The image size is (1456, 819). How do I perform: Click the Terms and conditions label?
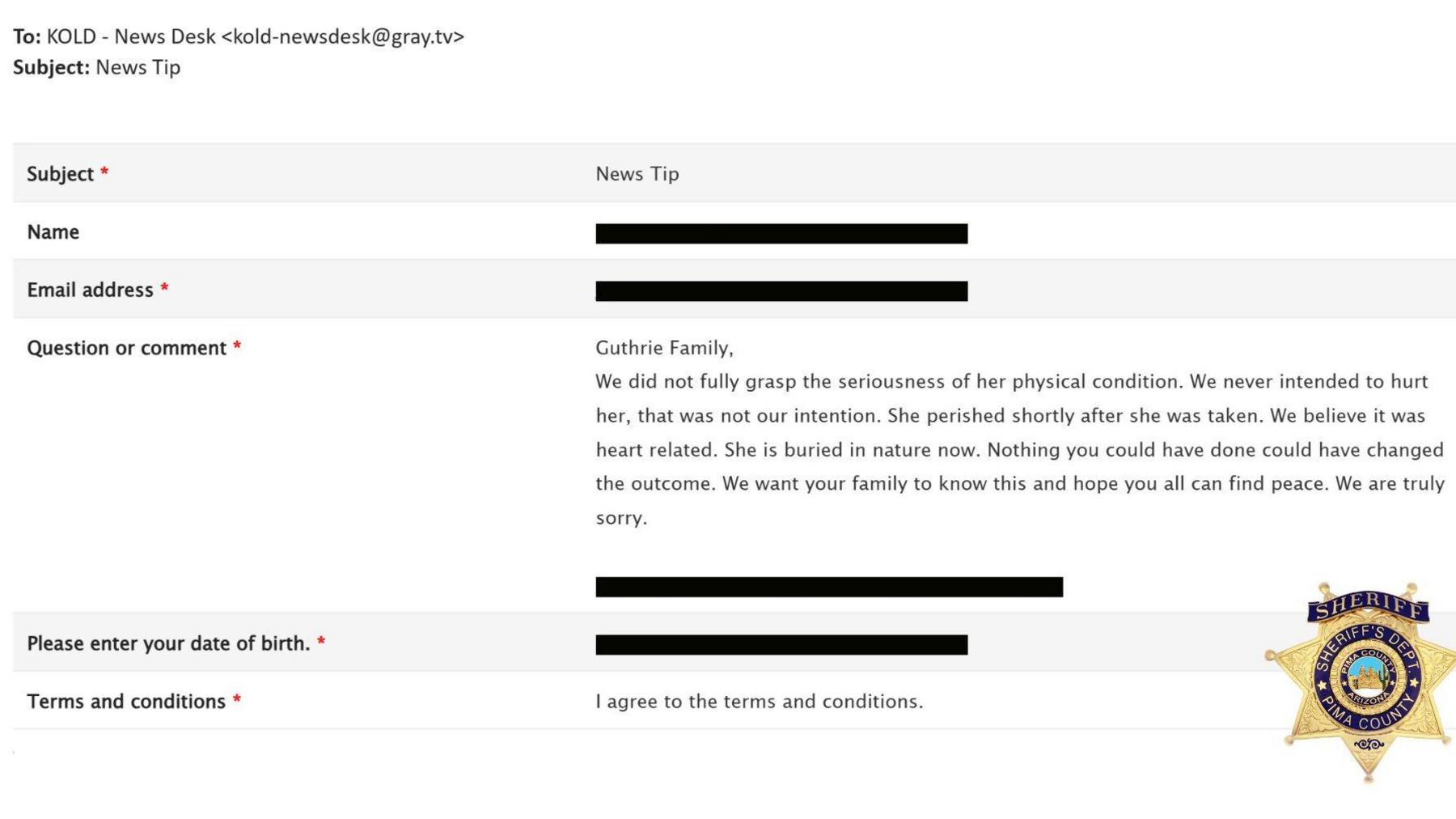point(126,702)
